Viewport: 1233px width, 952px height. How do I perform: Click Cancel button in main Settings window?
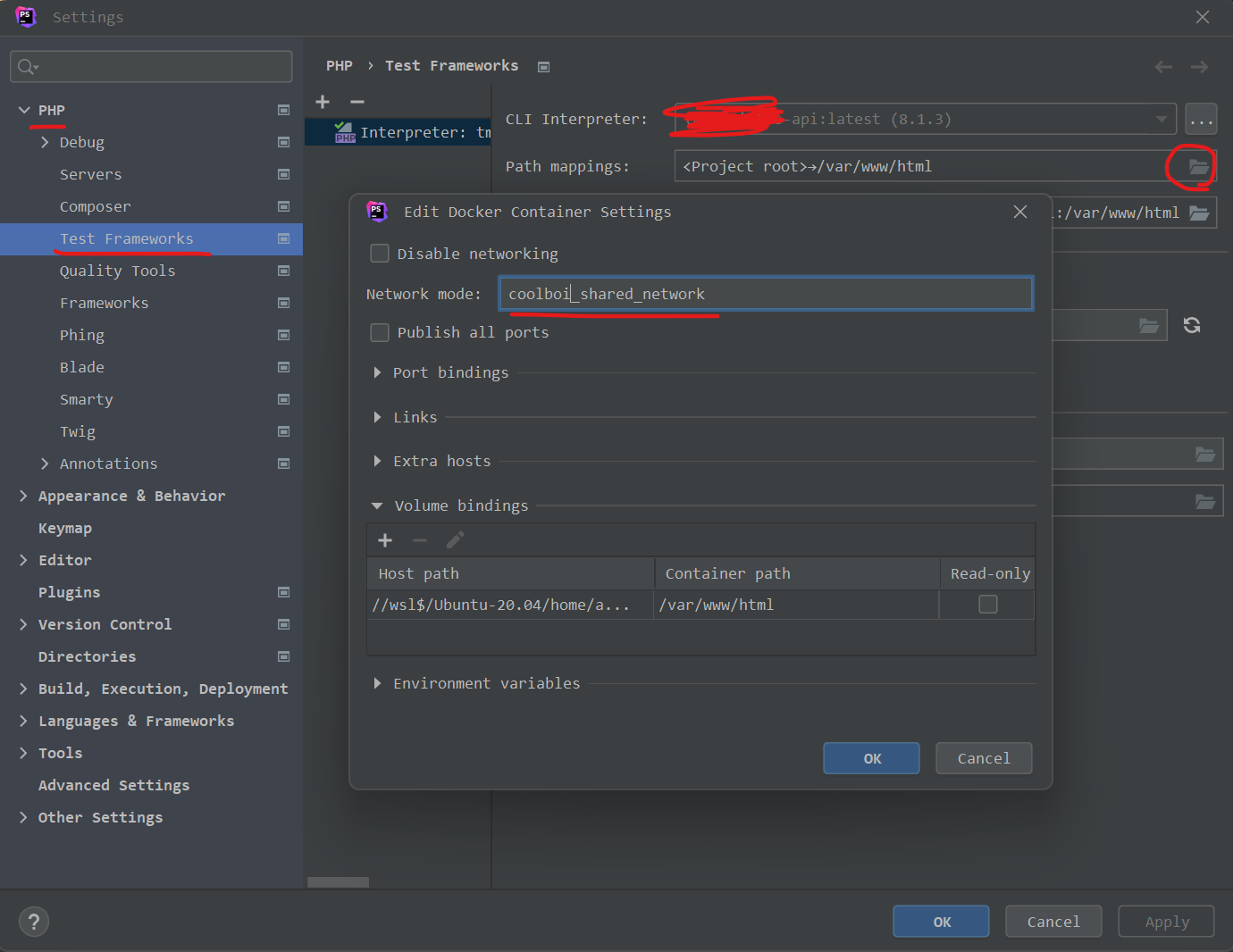(x=1053, y=922)
